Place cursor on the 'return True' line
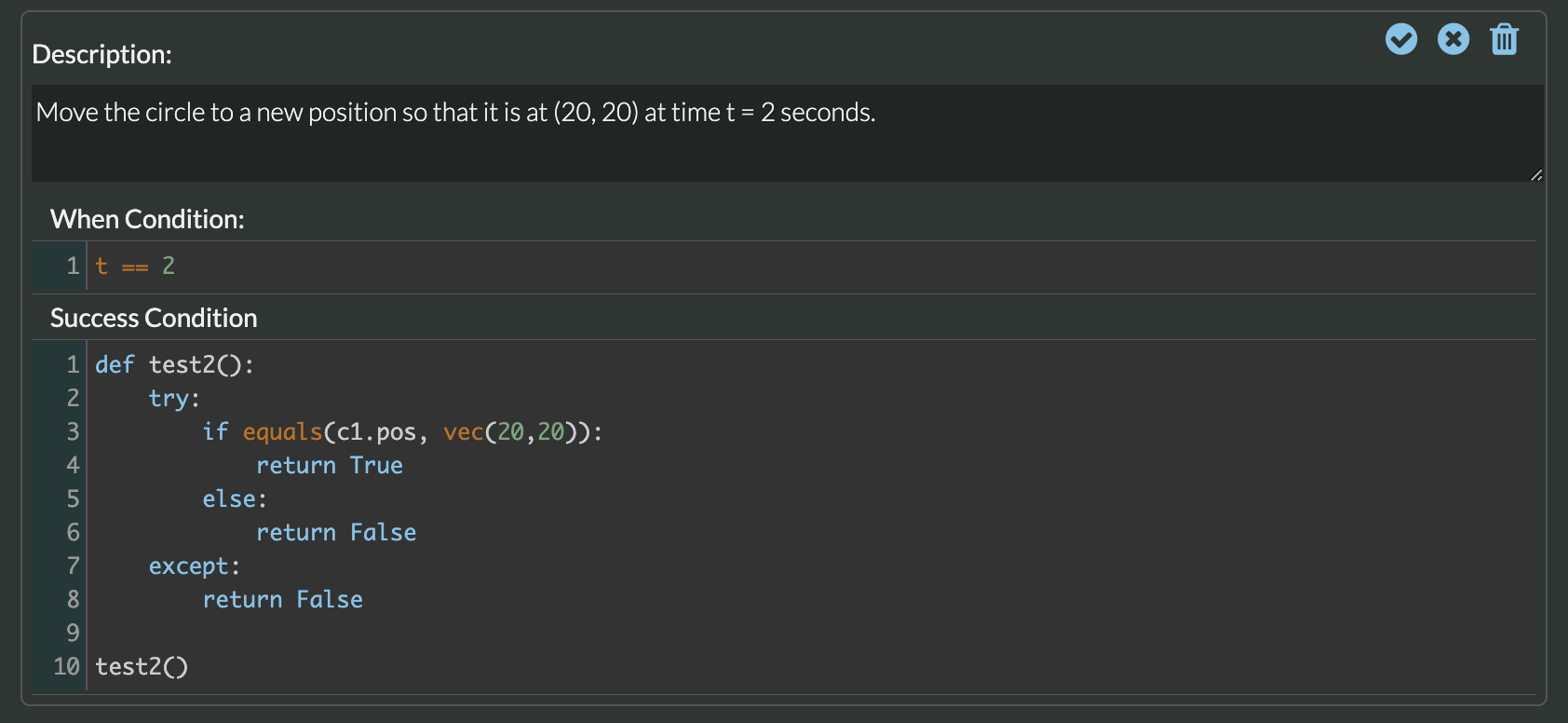The height and width of the screenshot is (723, 1568). pyautogui.click(x=330, y=466)
